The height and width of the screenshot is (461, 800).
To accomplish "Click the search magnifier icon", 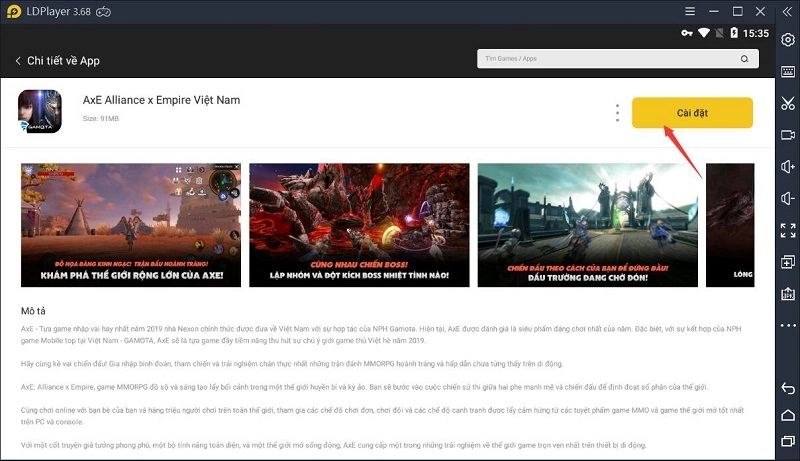I will pyautogui.click(x=744, y=59).
